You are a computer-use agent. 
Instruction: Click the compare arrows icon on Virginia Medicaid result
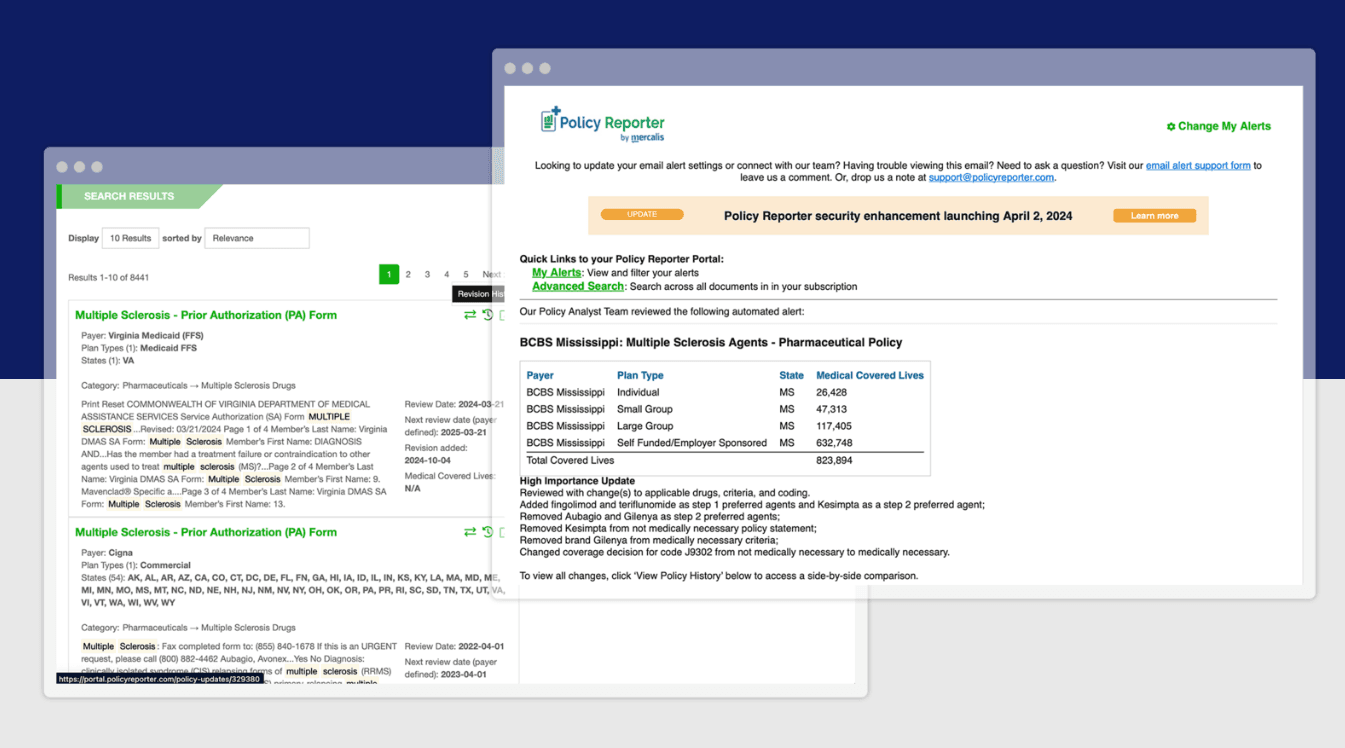(x=469, y=315)
